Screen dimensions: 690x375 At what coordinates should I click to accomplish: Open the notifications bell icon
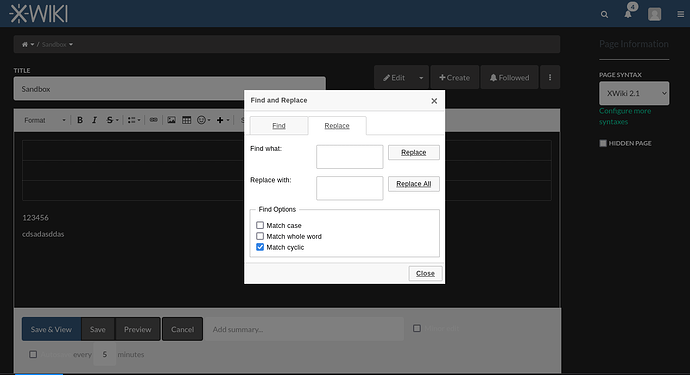click(628, 15)
